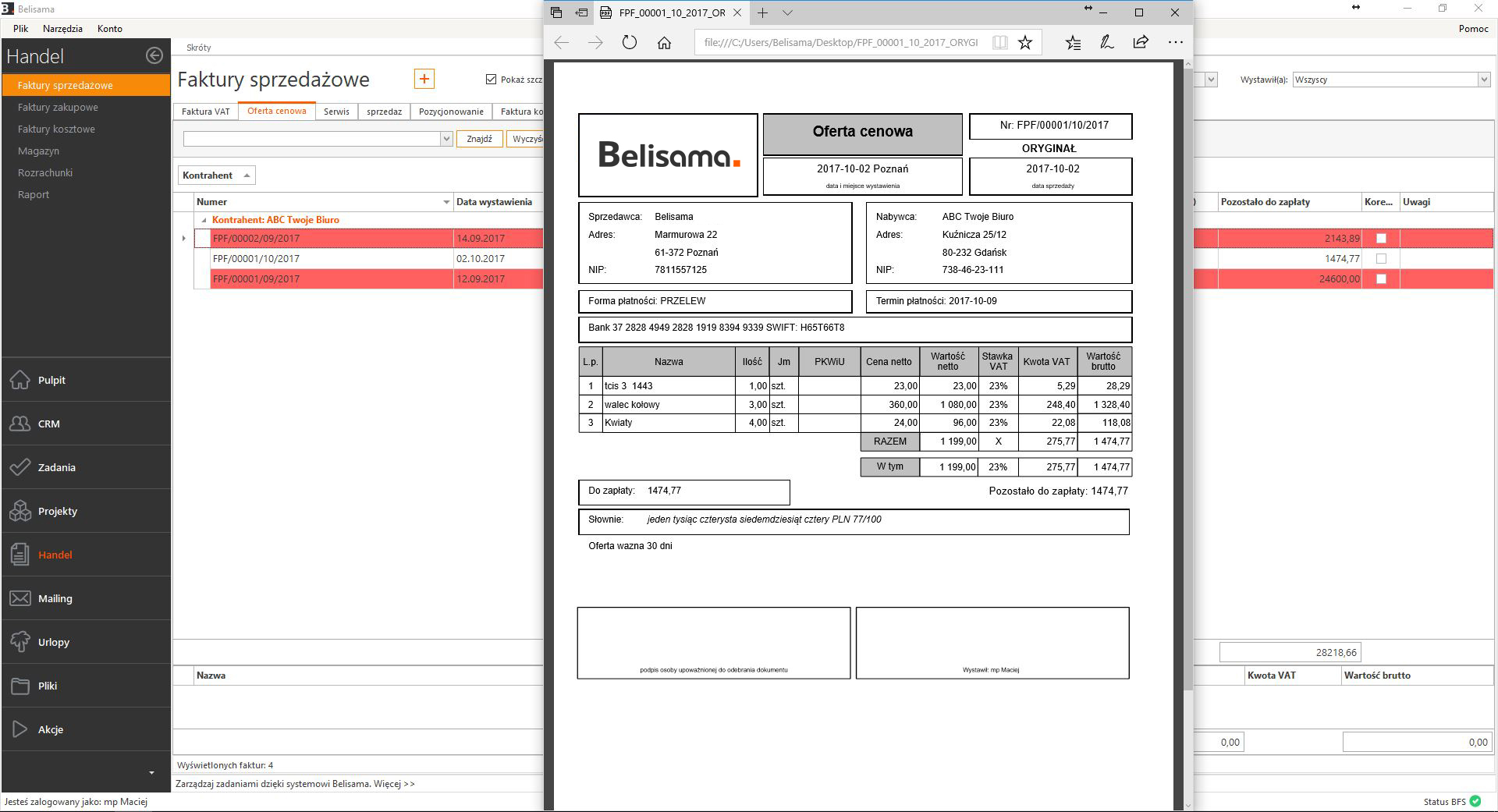This screenshot has width=1498, height=812.
Task: Open the search field dropdown arrow
Action: click(x=446, y=139)
